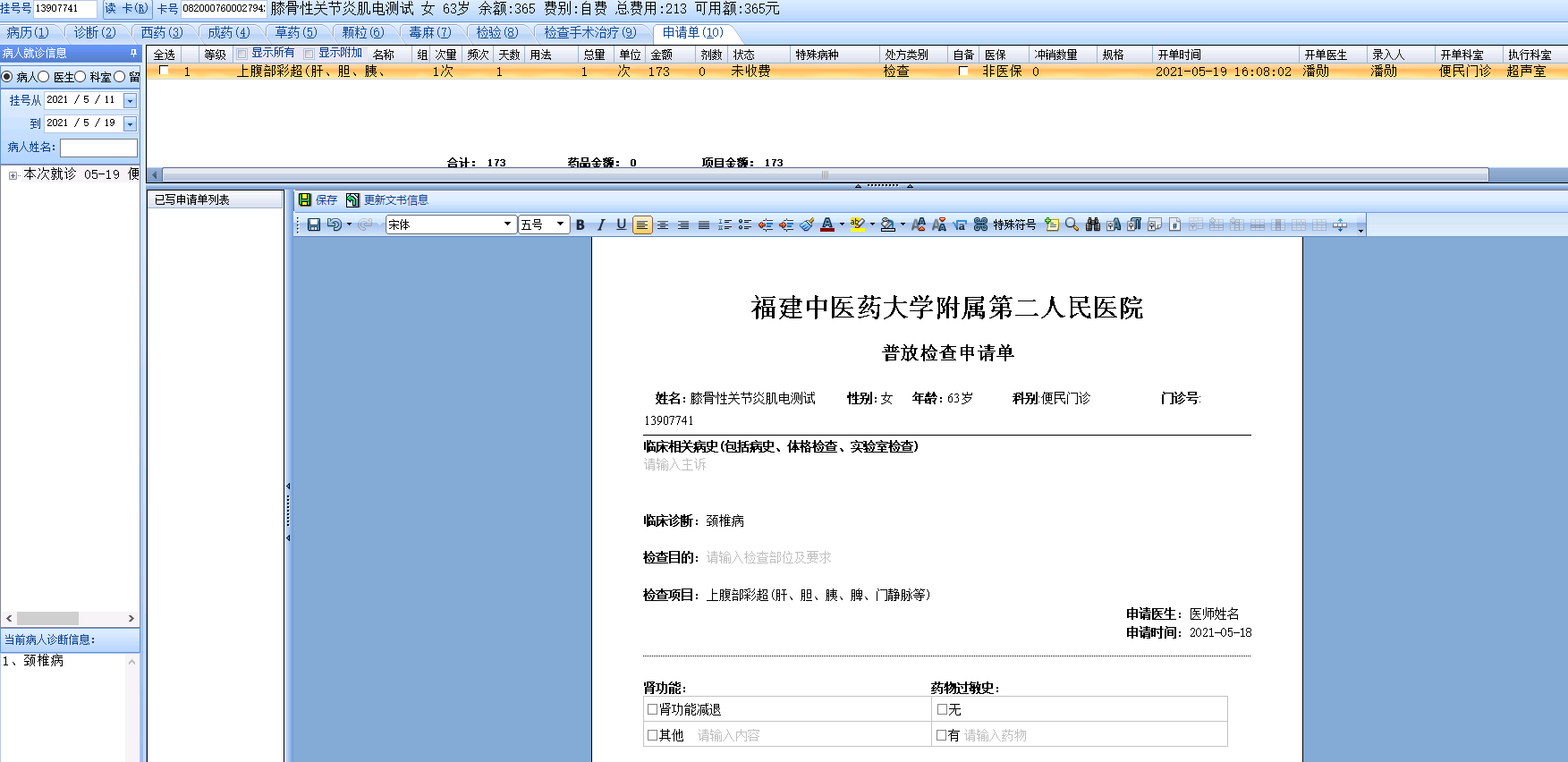Center-align the text
Image resolution: width=1568 pixels, height=762 pixels.
coord(663,224)
